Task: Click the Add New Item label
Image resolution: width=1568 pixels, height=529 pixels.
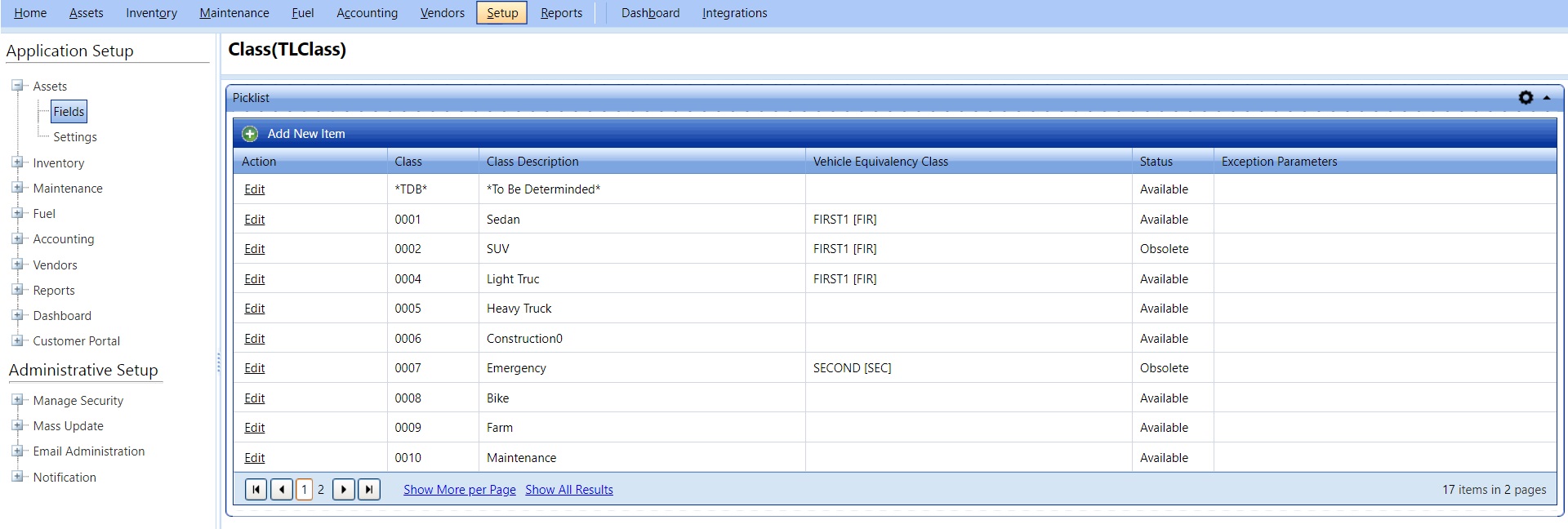Action: 306,134
